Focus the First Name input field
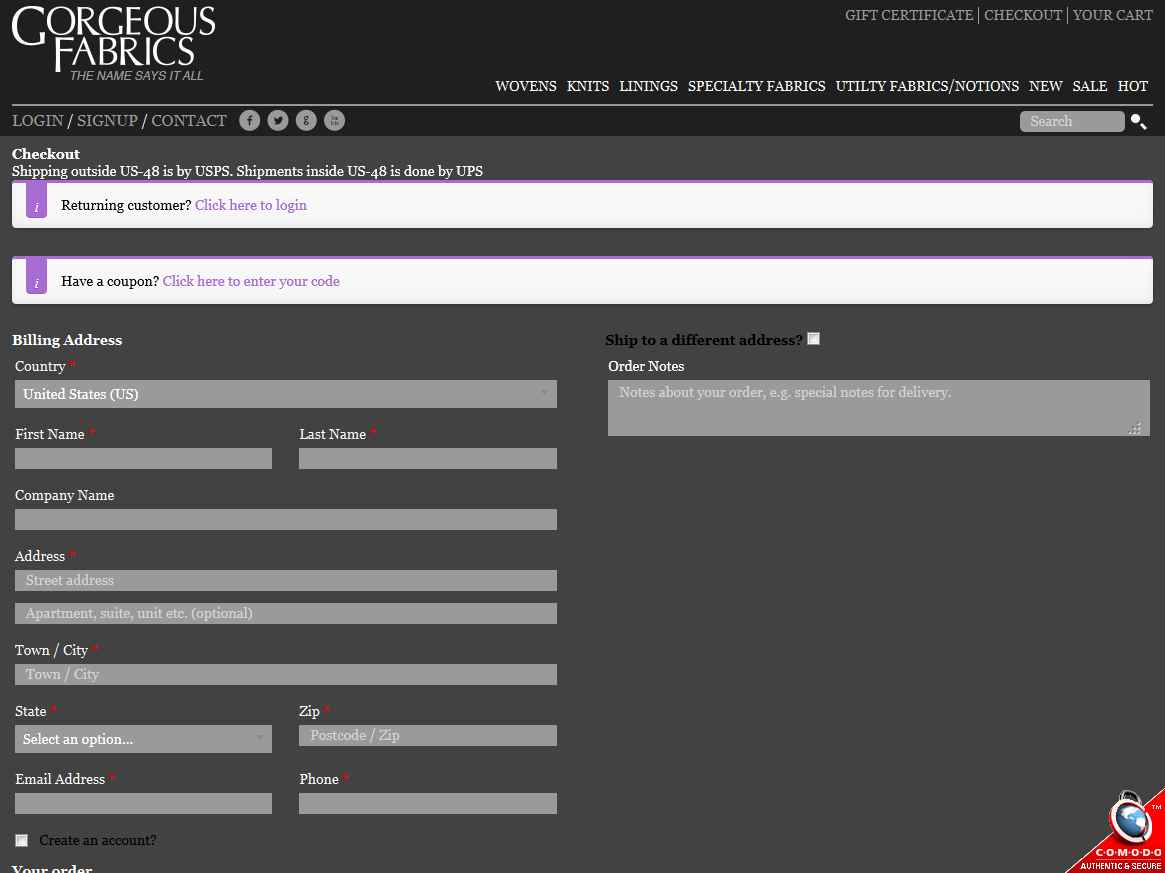The width and height of the screenshot is (1165, 873). pyautogui.click(x=143, y=459)
